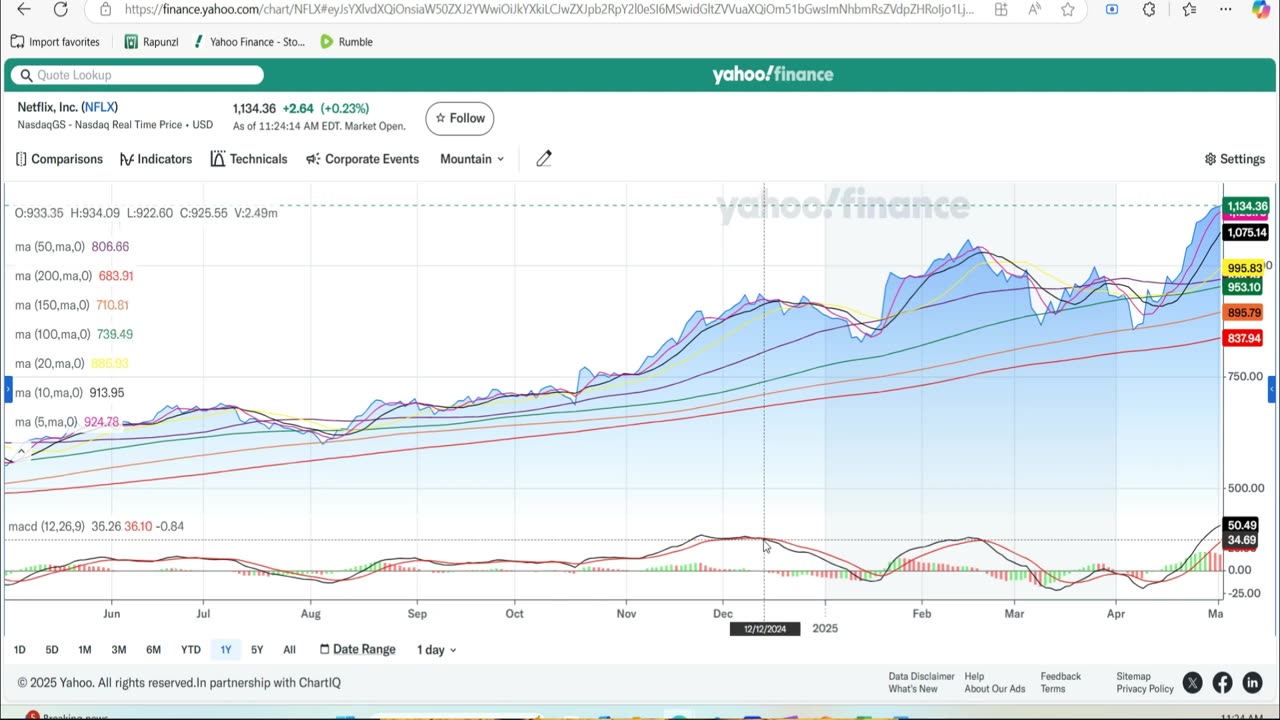1280x720 pixels.
Task: Select ma (150,ma,0) indicator legend
Action: coord(72,305)
